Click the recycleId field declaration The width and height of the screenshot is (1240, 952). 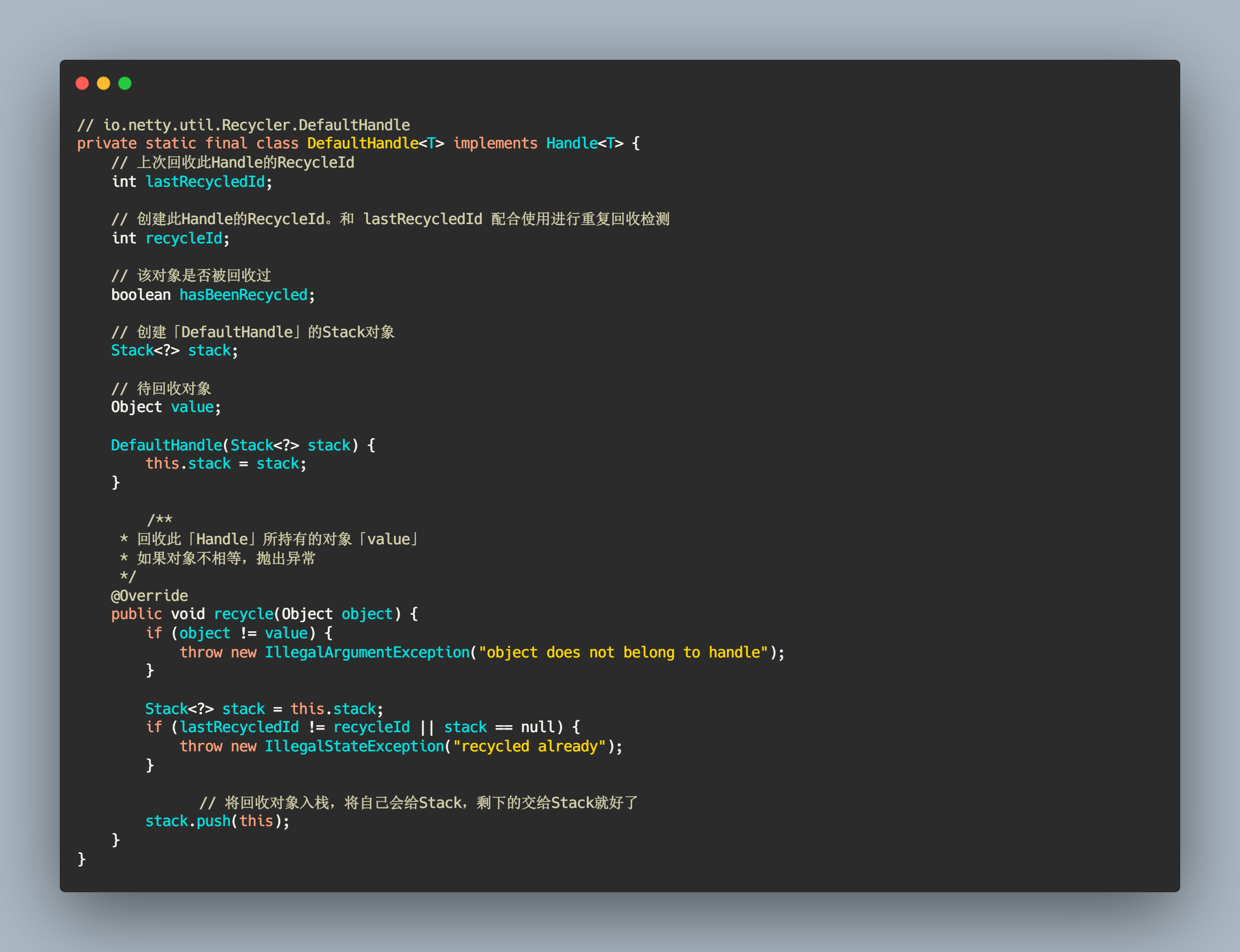click(184, 239)
